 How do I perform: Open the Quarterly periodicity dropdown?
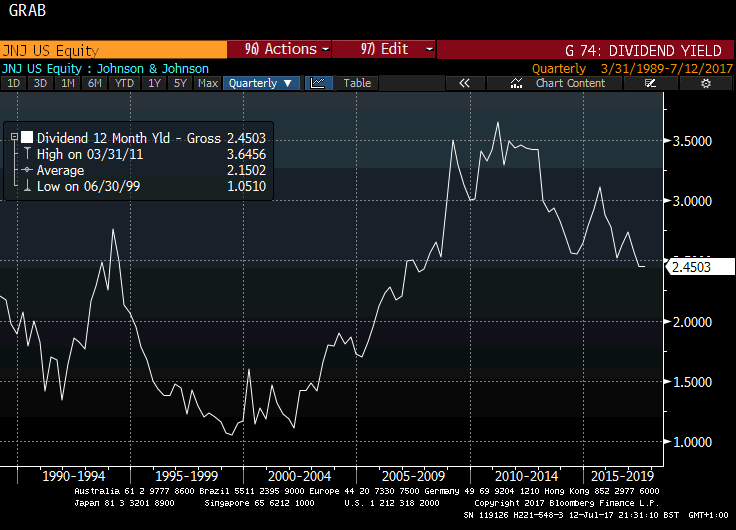(261, 83)
